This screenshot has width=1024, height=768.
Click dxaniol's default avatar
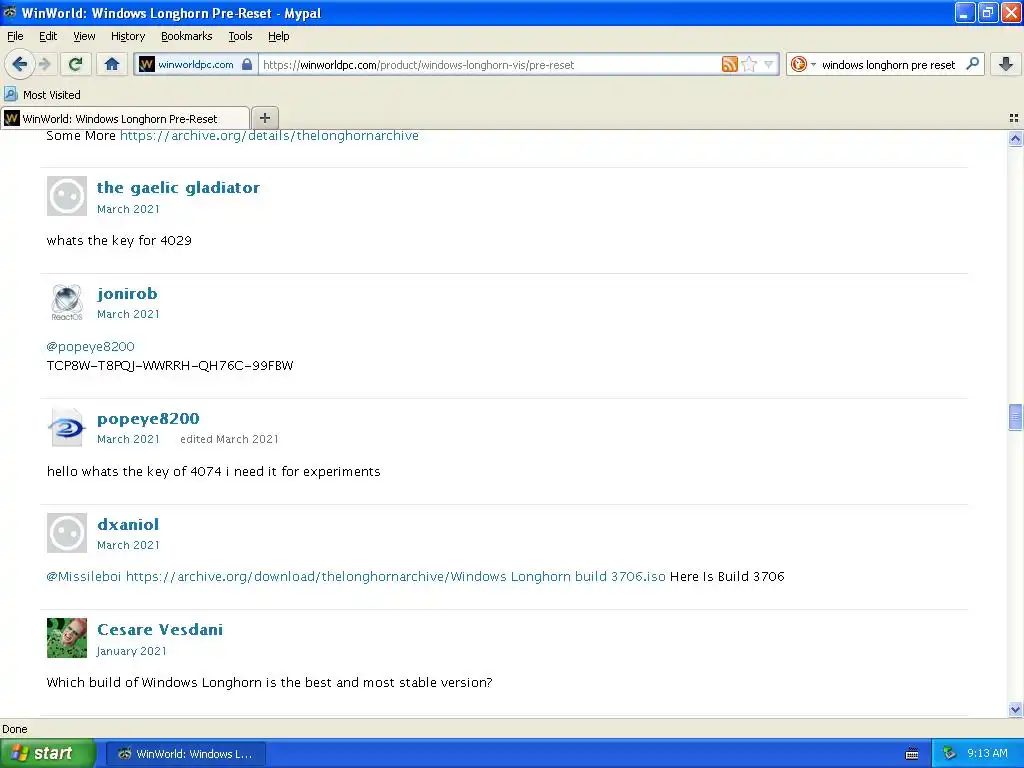click(x=67, y=533)
